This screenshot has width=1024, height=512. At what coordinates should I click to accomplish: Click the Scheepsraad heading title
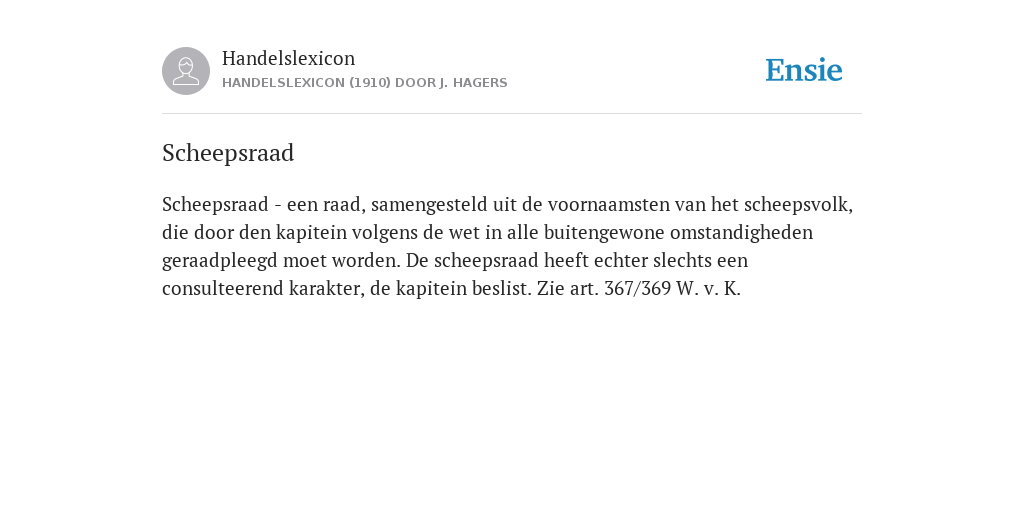pyautogui.click(x=228, y=153)
